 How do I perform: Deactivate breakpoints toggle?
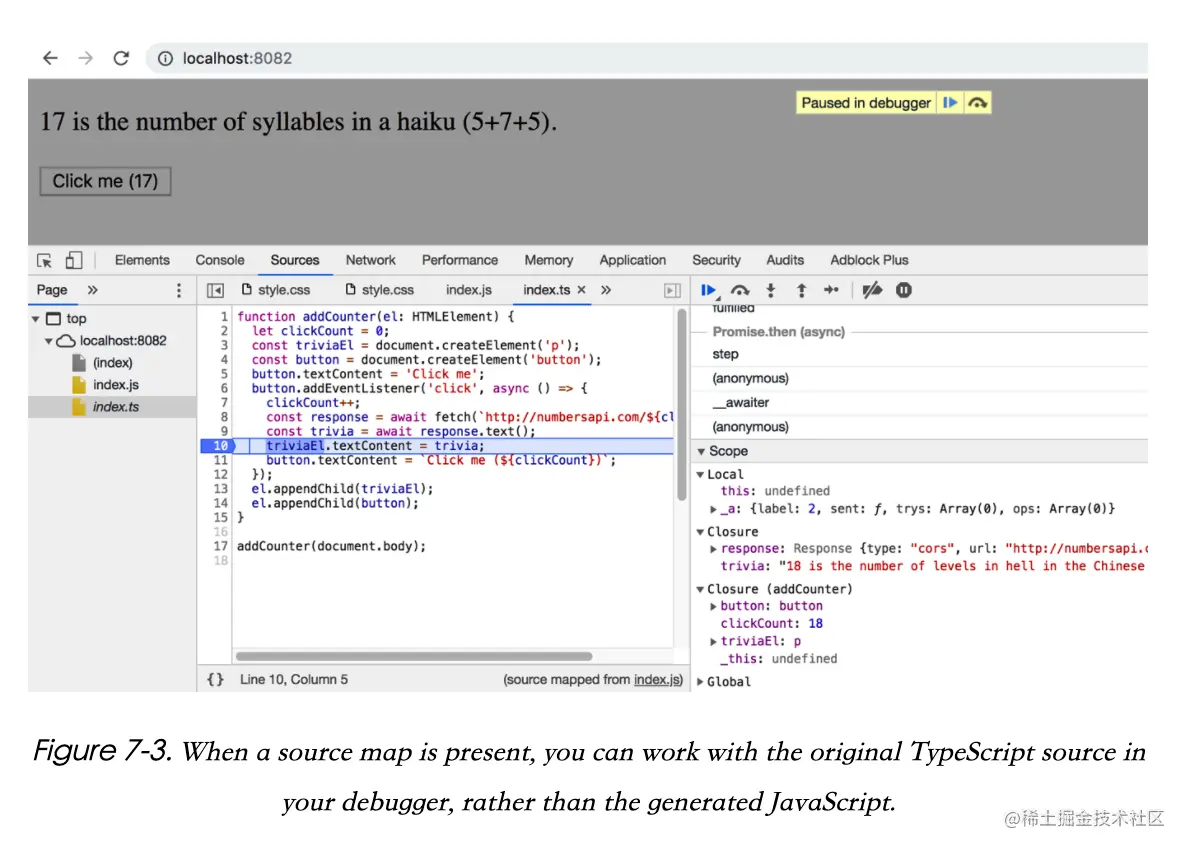(x=872, y=290)
